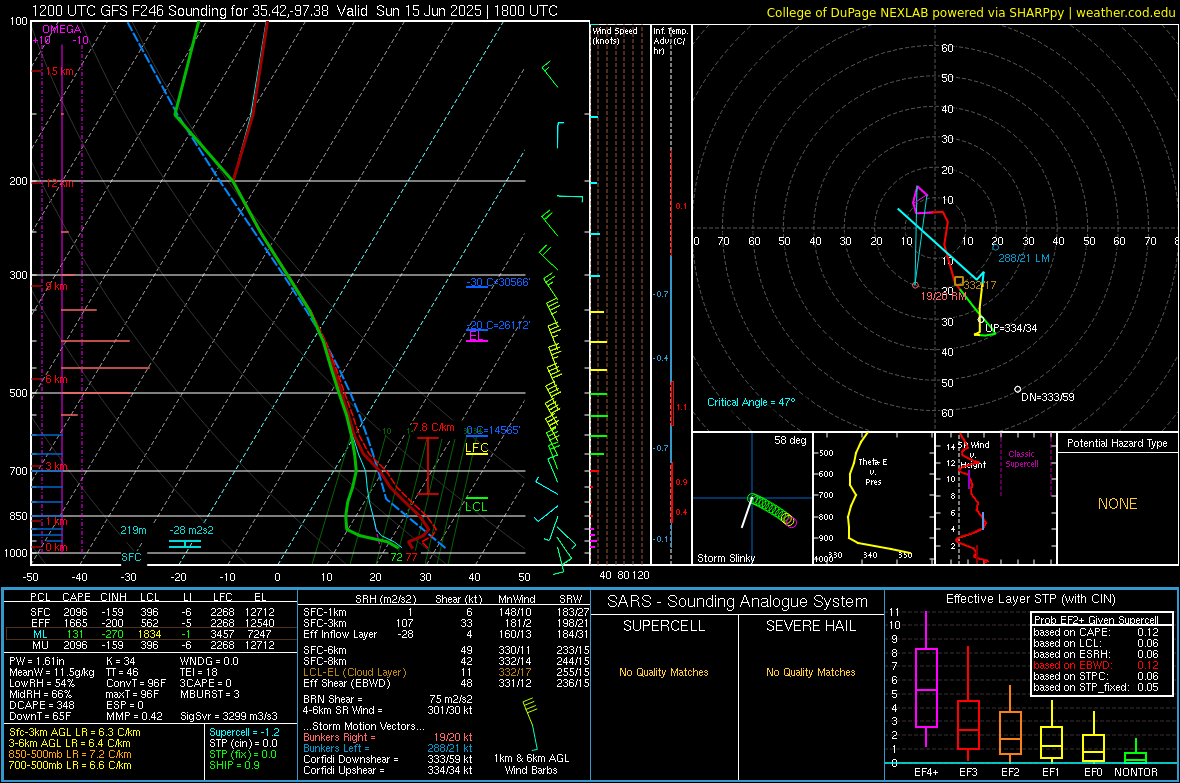Click the LCL-EL (Cloud Layer) row
1180x783 pixels.
point(446,672)
